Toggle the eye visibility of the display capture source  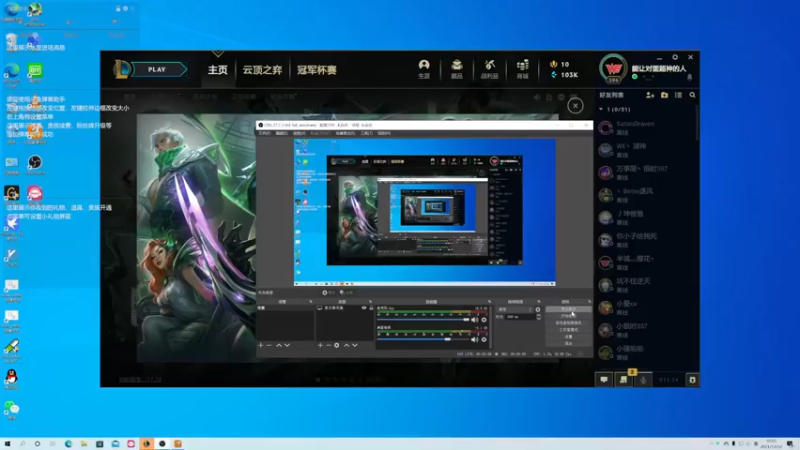pyautogui.click(x=364, y=308)
